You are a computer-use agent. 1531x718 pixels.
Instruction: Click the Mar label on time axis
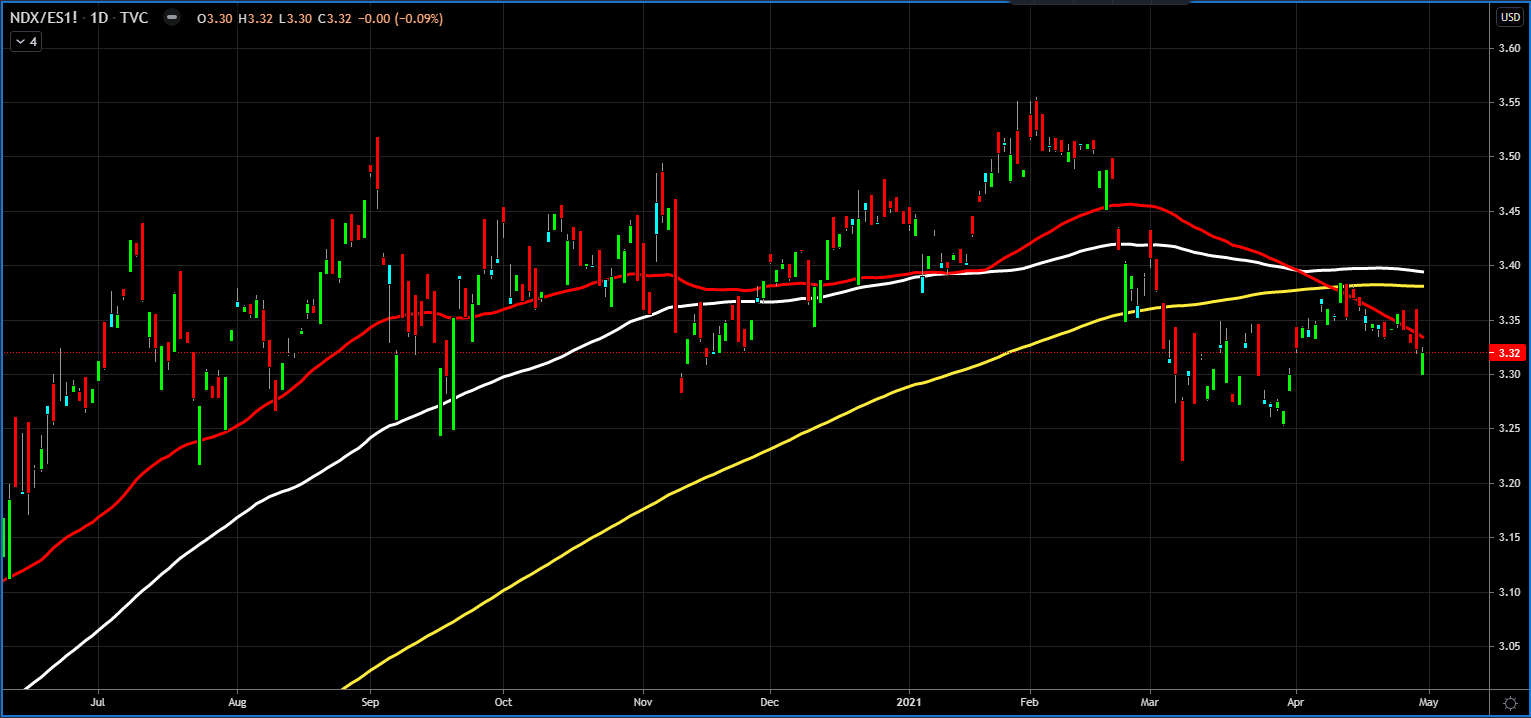[1150, 703]
